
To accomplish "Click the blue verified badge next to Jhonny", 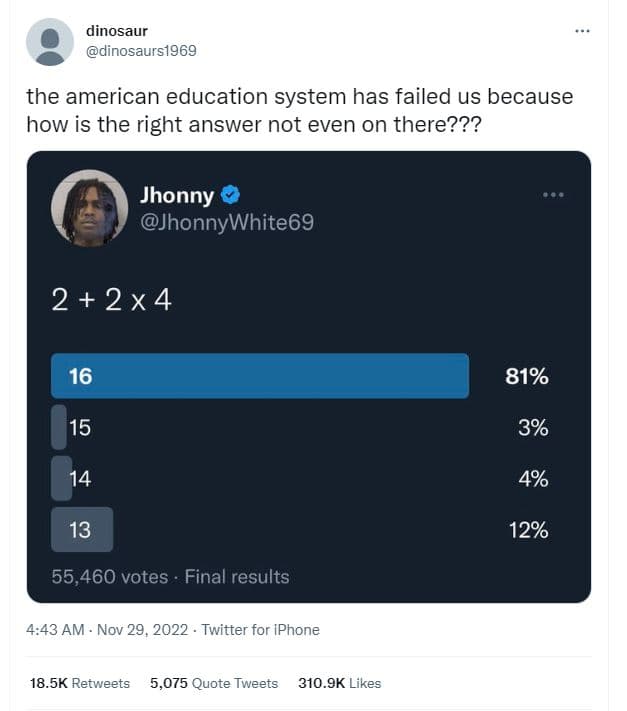I will point(230,195).
